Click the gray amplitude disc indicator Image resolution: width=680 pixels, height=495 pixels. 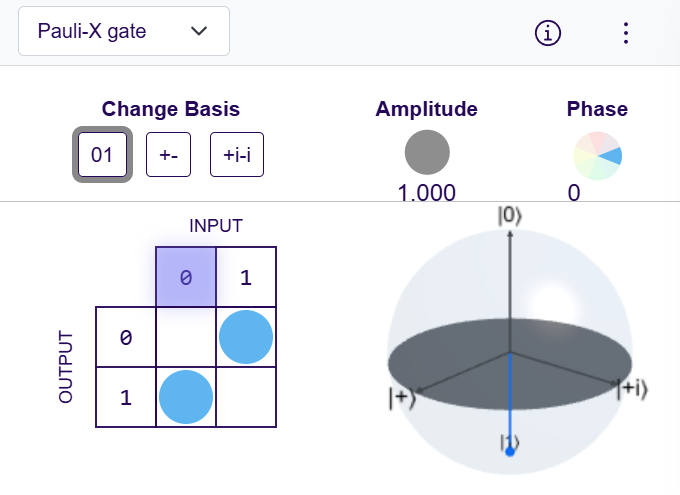point(427,153)
